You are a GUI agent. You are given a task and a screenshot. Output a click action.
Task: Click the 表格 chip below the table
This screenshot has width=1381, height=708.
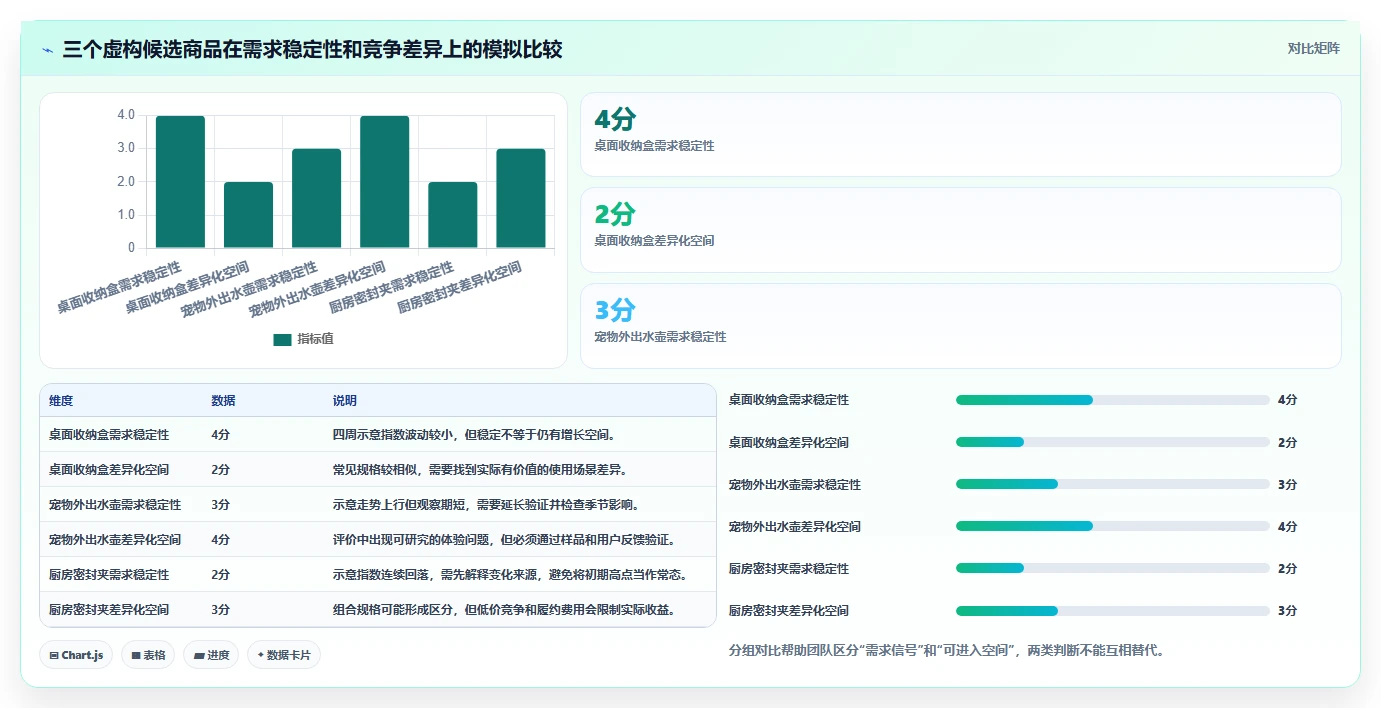148,655
